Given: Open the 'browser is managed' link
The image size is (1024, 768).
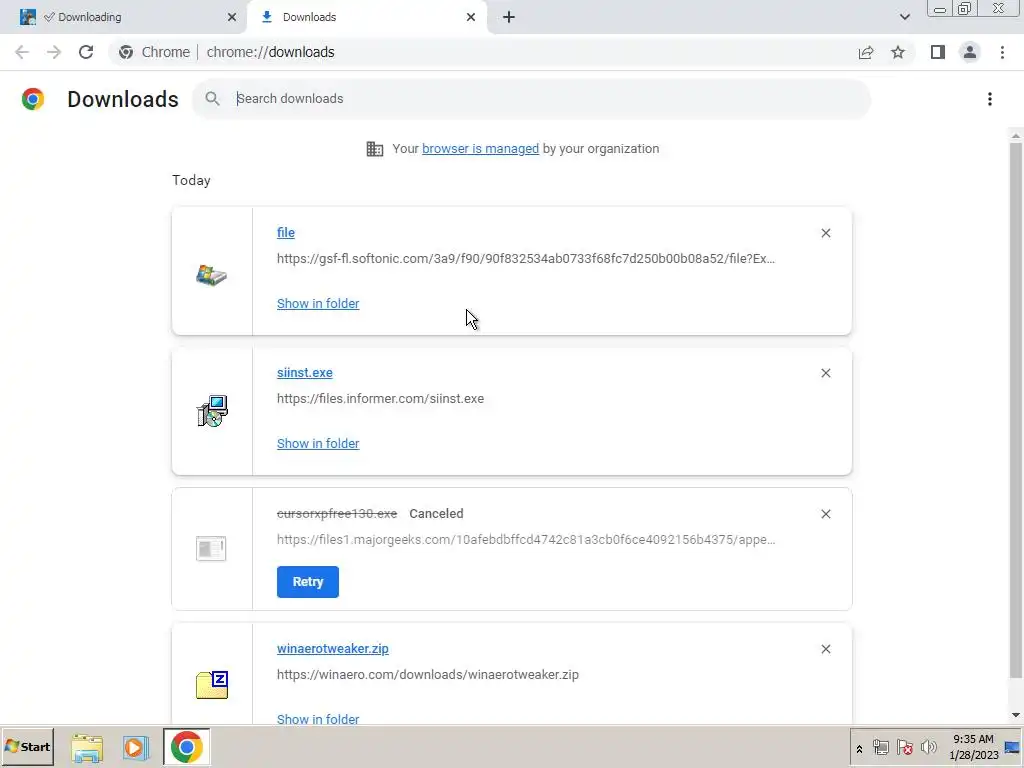Looking at the screenshot, I should point(481,148).
